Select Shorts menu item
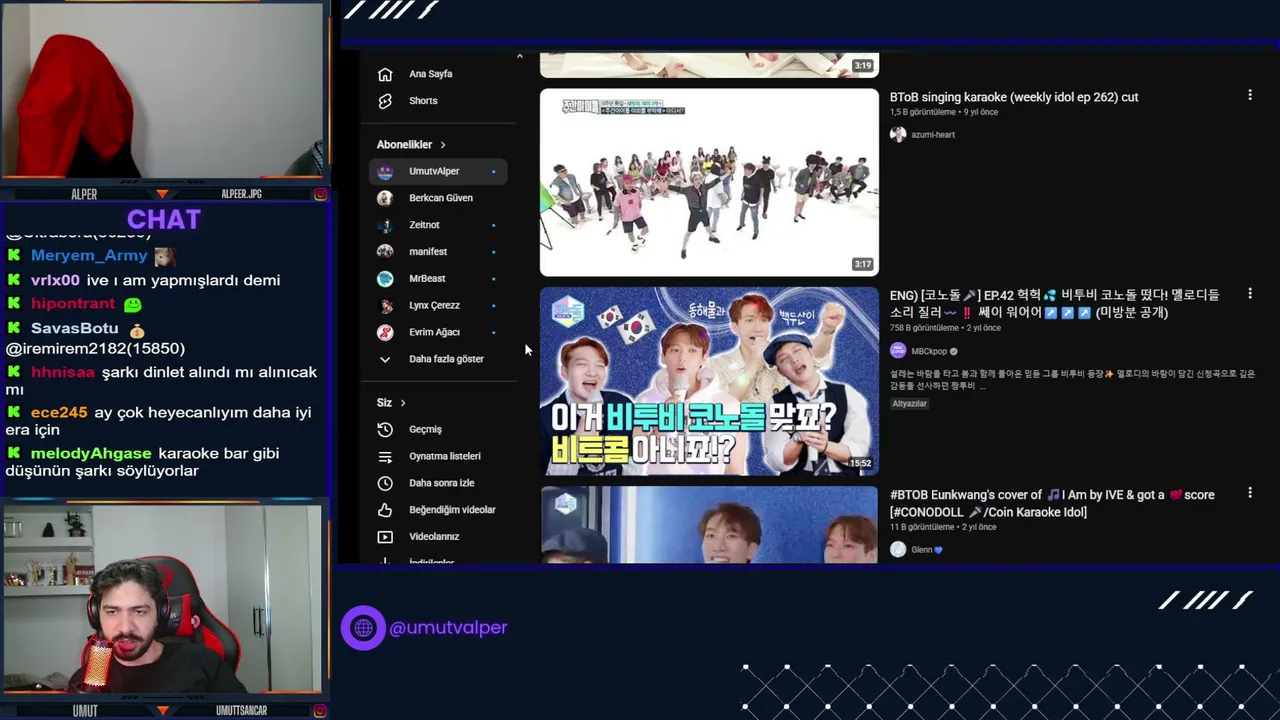The image size is (1280, 720). [438, 101]
